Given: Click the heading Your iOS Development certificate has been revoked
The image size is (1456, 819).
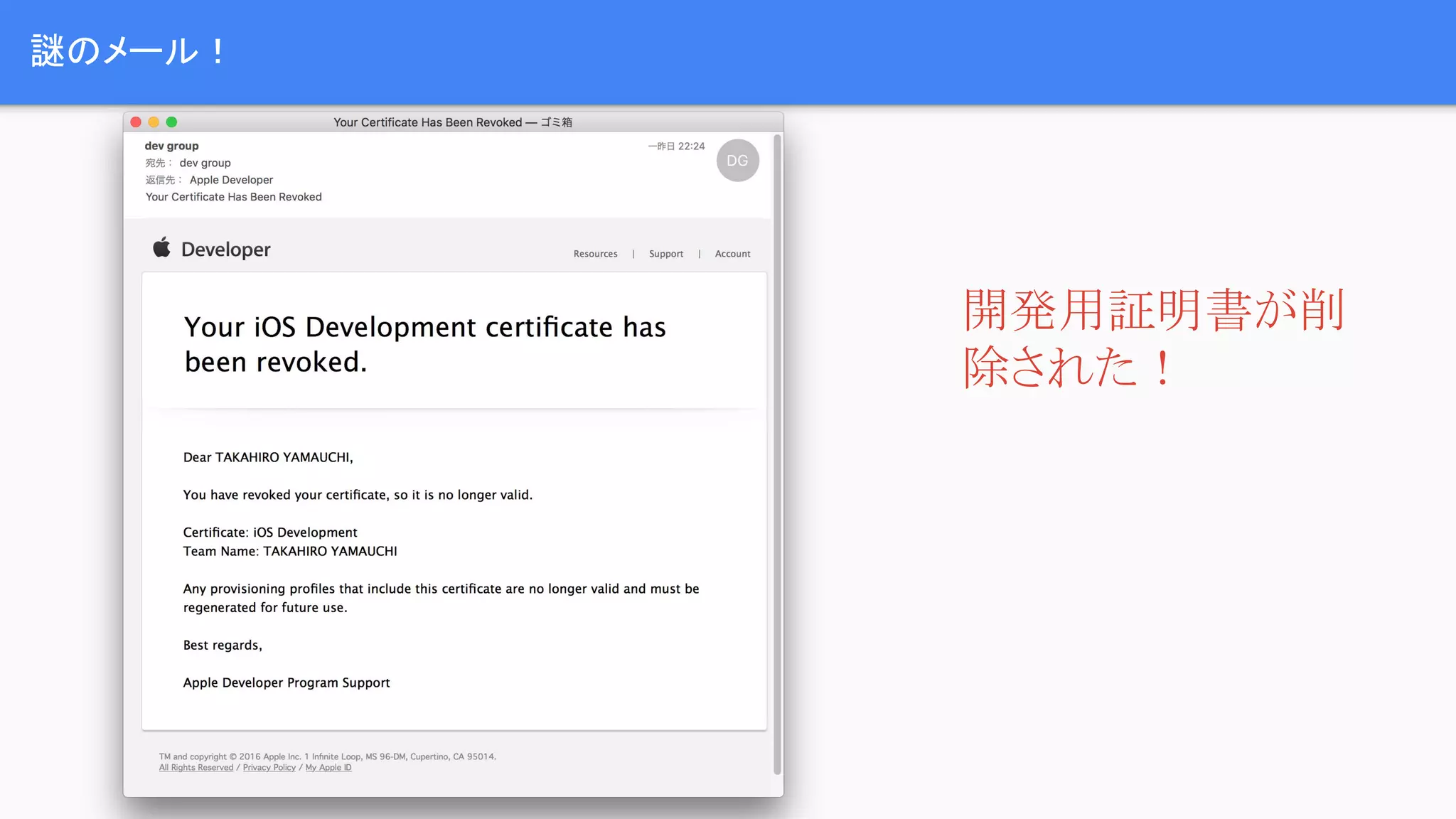Looking at the screenshot, I should coord(425,344).
